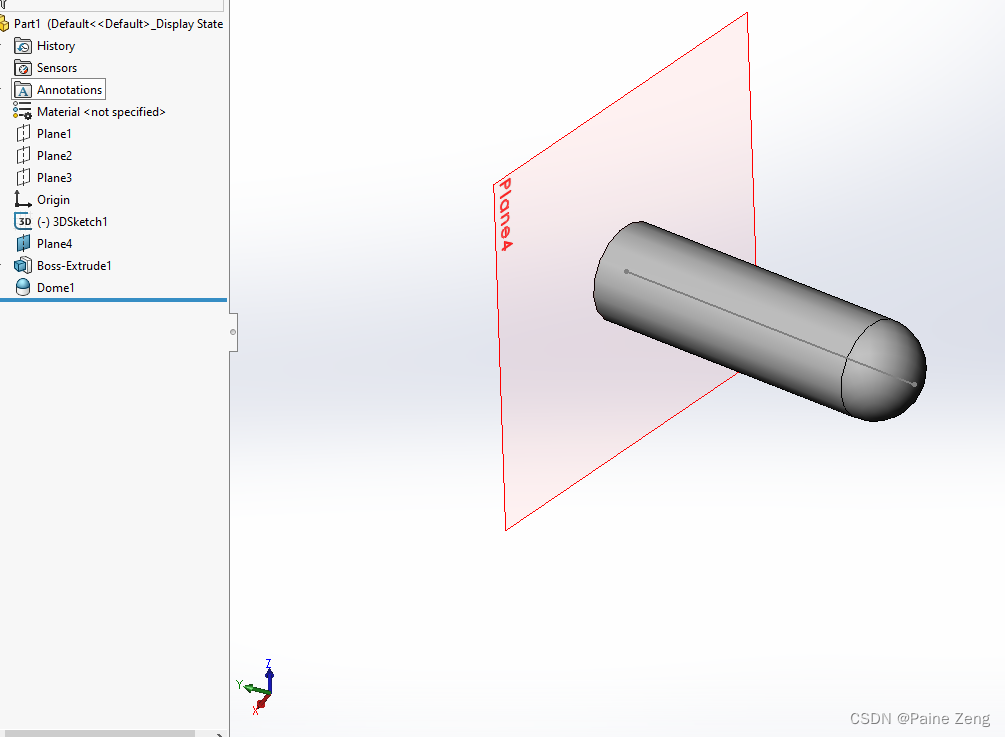Click the feature panel splitter handle

point(233,332)
